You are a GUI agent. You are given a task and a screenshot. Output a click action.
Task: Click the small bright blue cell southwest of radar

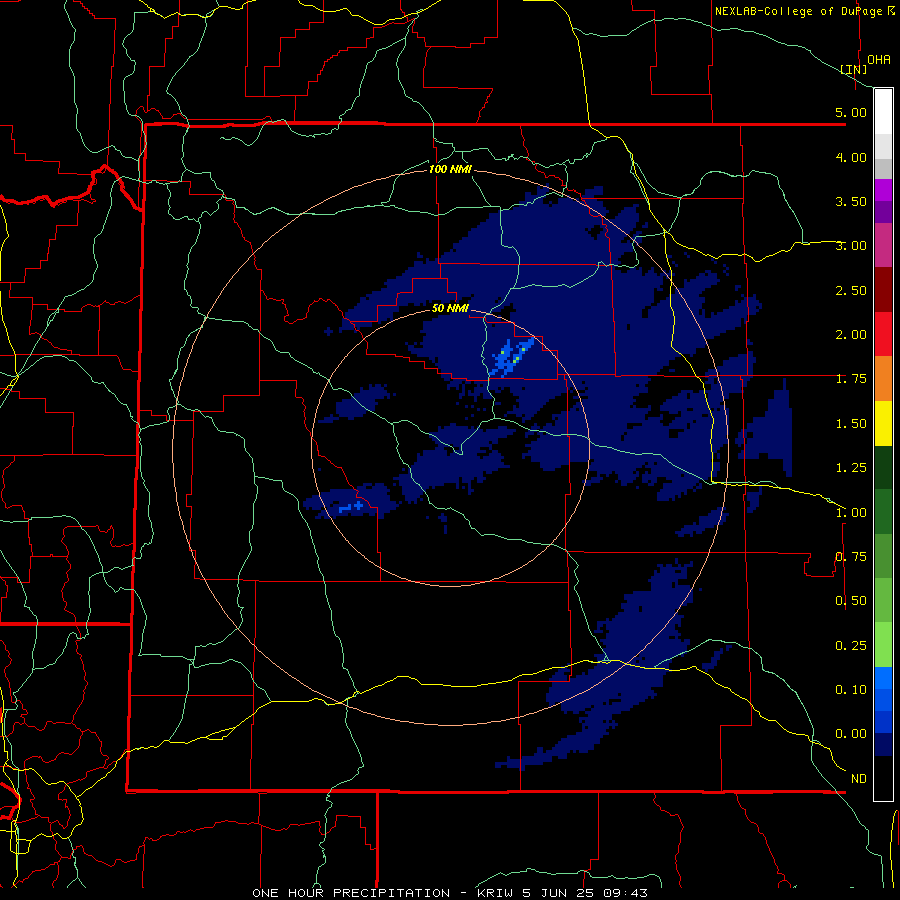(351, 507)
